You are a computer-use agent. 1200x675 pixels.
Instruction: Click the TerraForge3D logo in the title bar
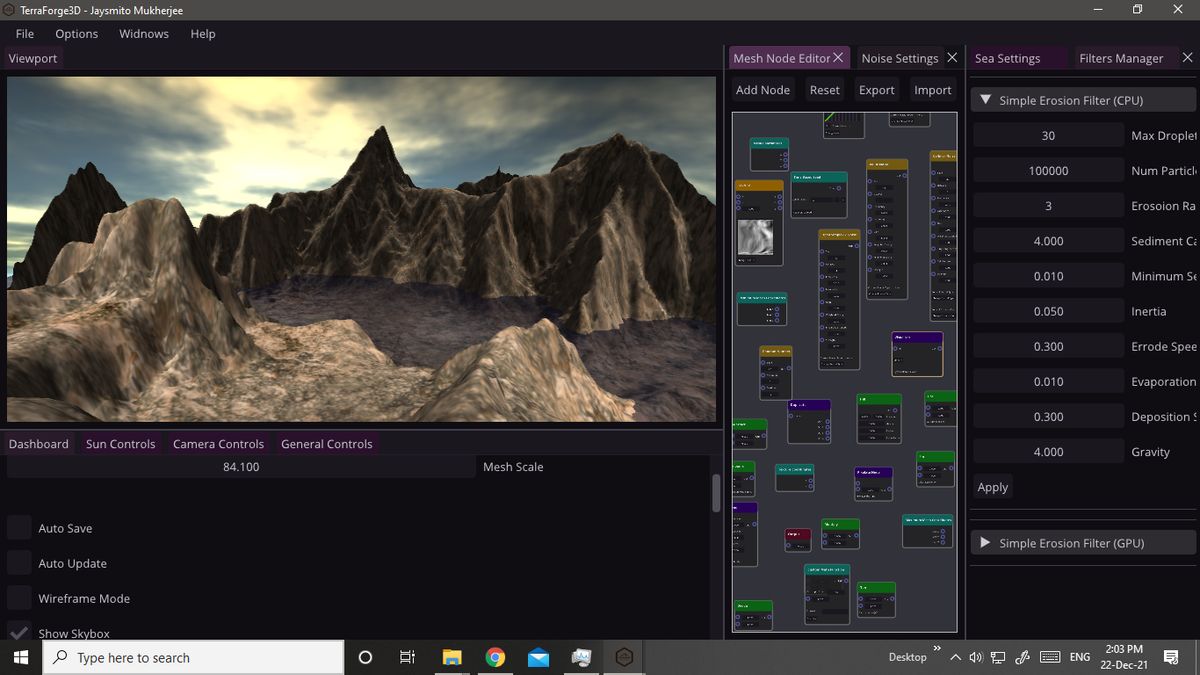[x=9, y=10]
